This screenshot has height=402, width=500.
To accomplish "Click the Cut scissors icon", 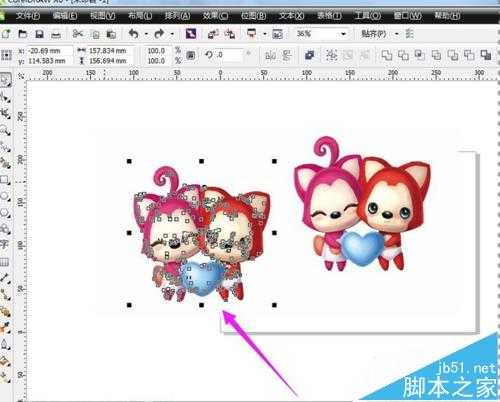I will (x=78, y=34).
